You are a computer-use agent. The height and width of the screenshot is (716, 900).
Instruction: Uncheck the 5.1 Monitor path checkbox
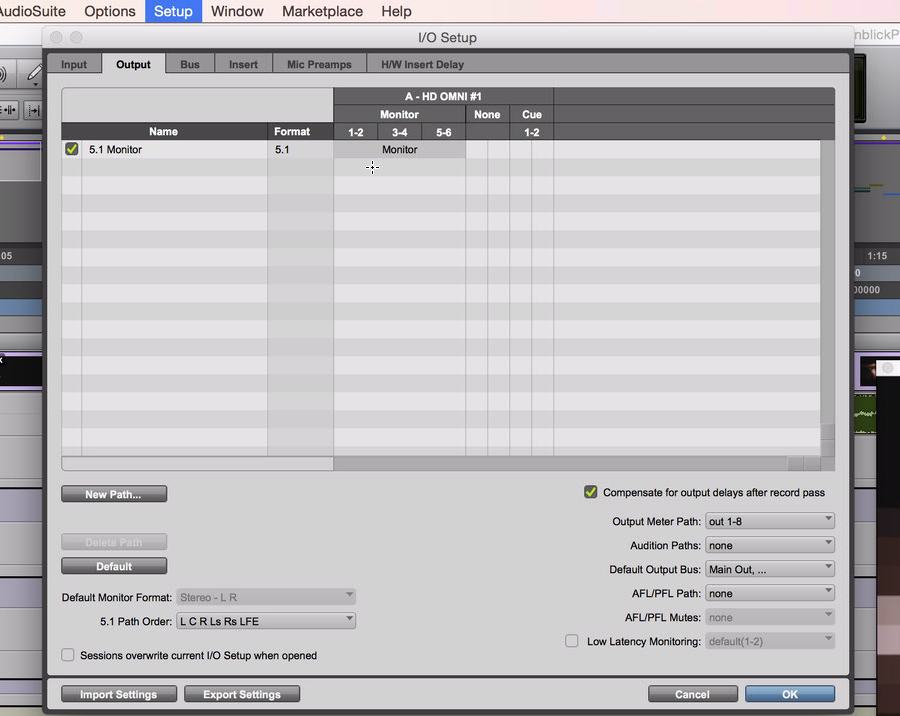[x=72, y=149]
